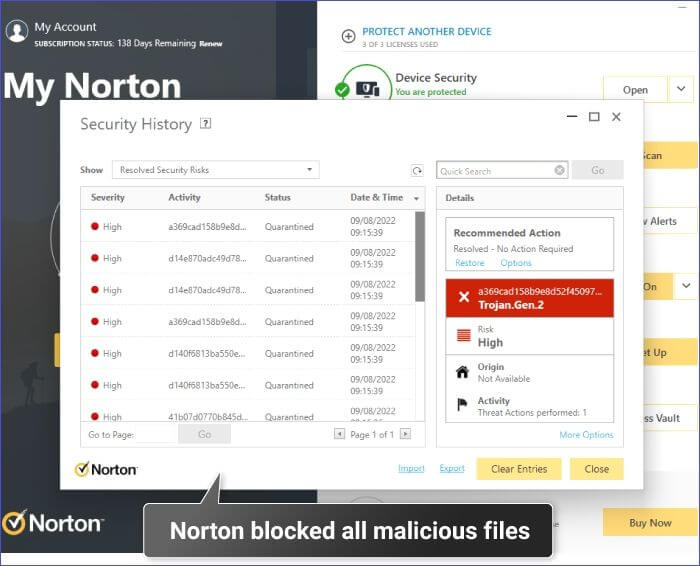This screenshot has height=566, width=700.
Task: Click Go beside Go to Page
Action: pos(204,434)
